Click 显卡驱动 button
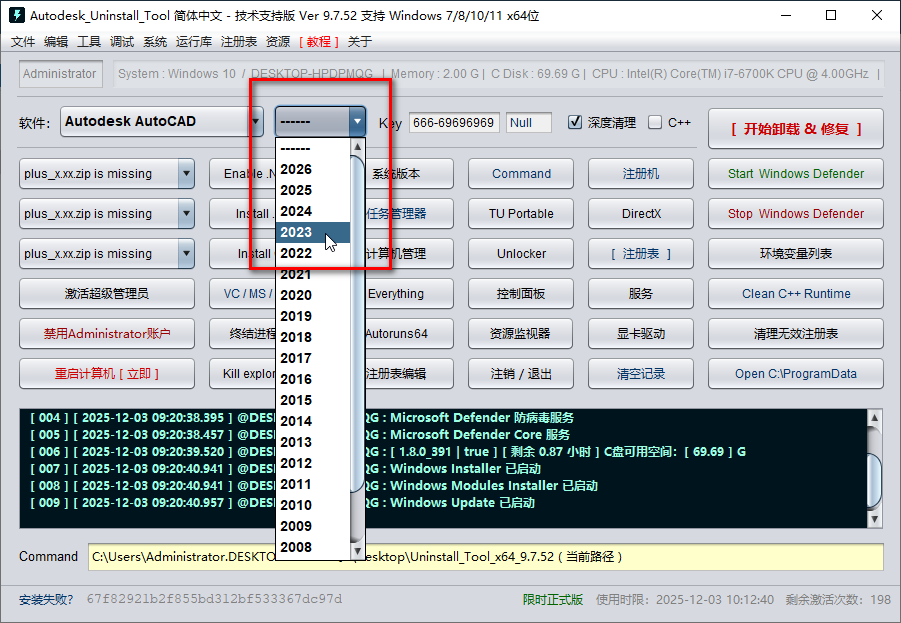 coord(641,333)
